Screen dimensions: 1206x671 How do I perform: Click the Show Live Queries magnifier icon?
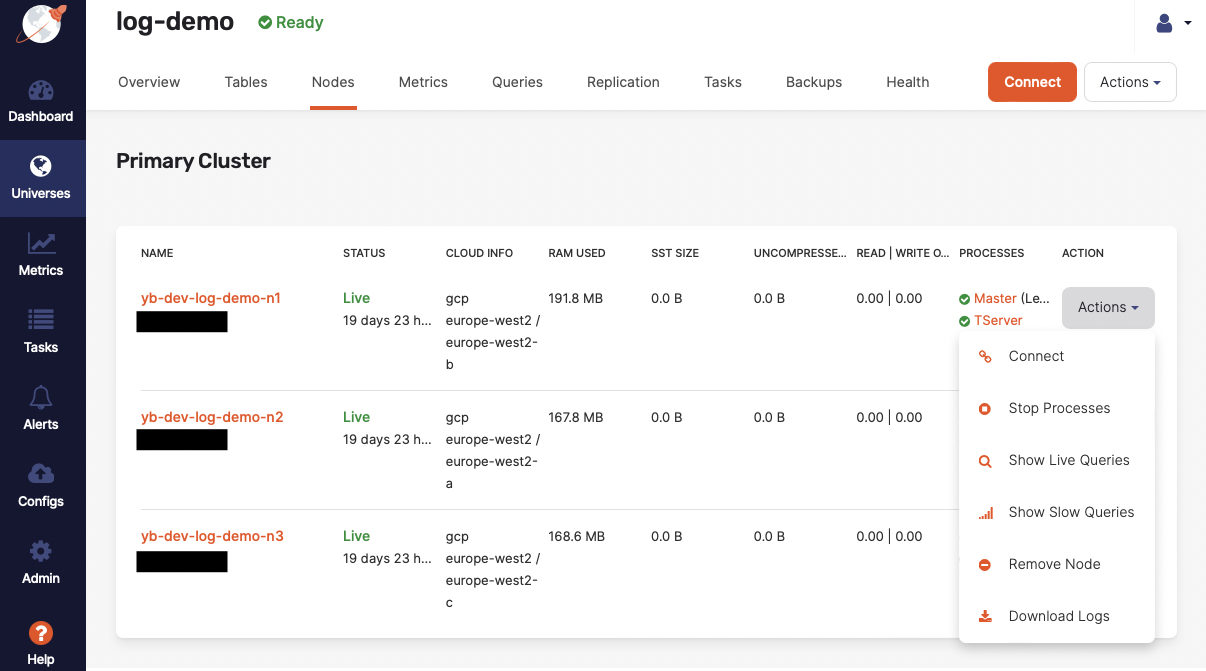(985, 460)
